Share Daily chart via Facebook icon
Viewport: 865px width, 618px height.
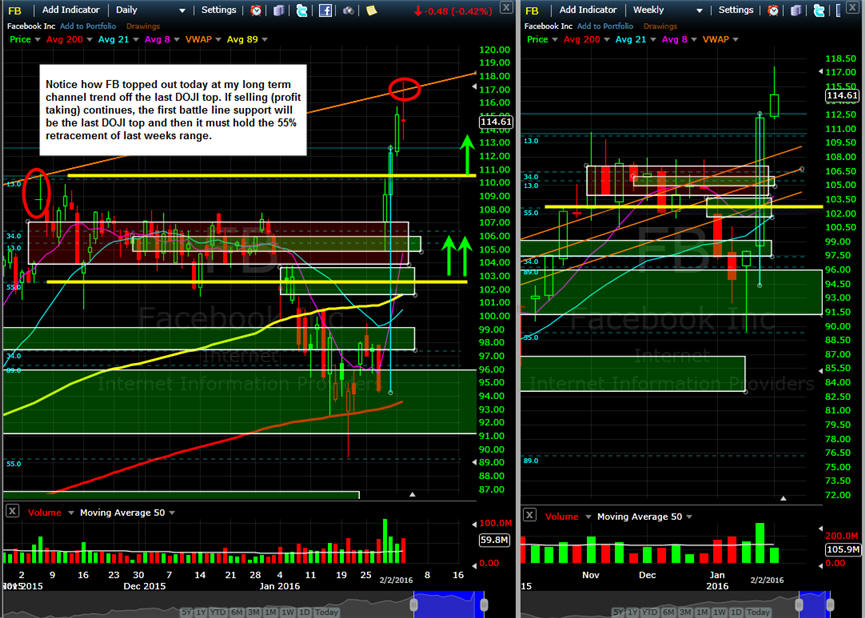(x=325, y=10)
